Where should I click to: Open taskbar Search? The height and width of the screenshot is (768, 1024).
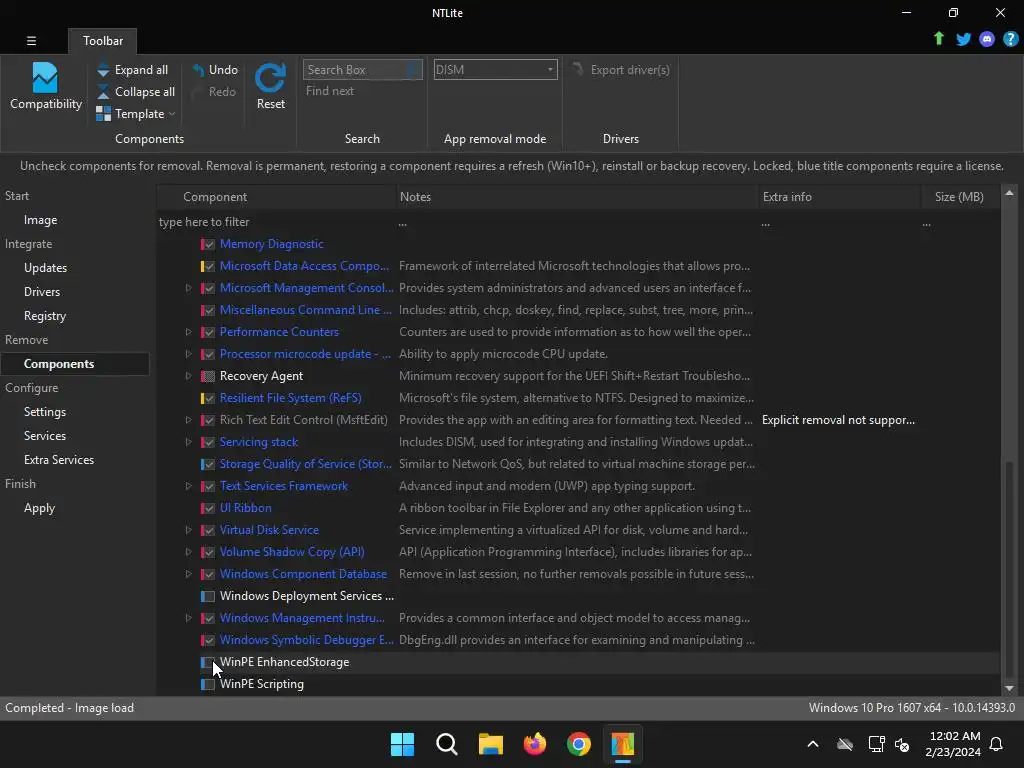tap(447, 744)
